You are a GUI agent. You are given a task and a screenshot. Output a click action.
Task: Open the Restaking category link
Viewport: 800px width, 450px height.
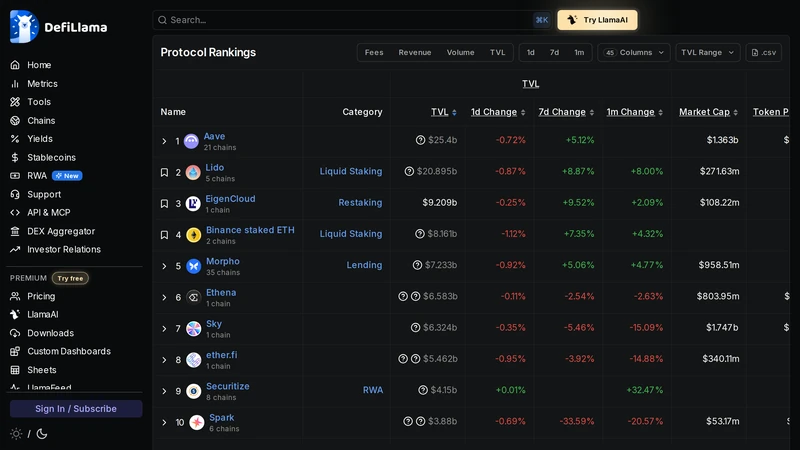coord(360,203)
